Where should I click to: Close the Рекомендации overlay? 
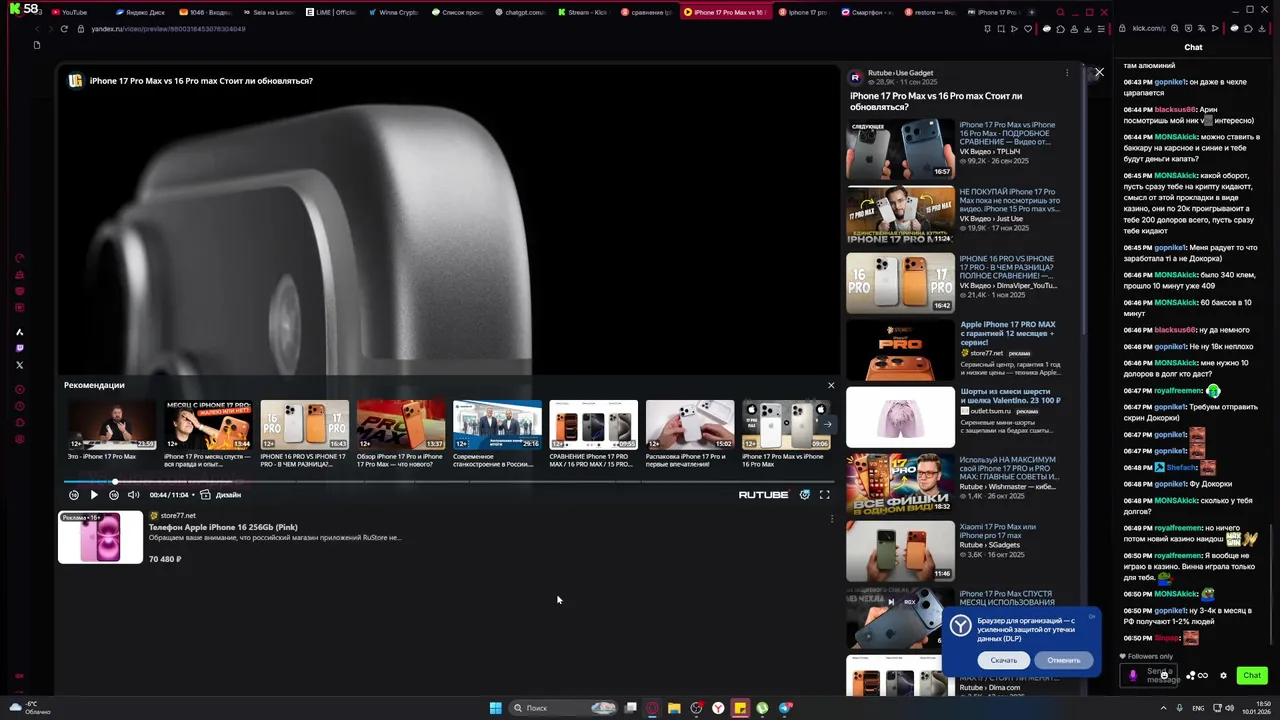[830, 385]
